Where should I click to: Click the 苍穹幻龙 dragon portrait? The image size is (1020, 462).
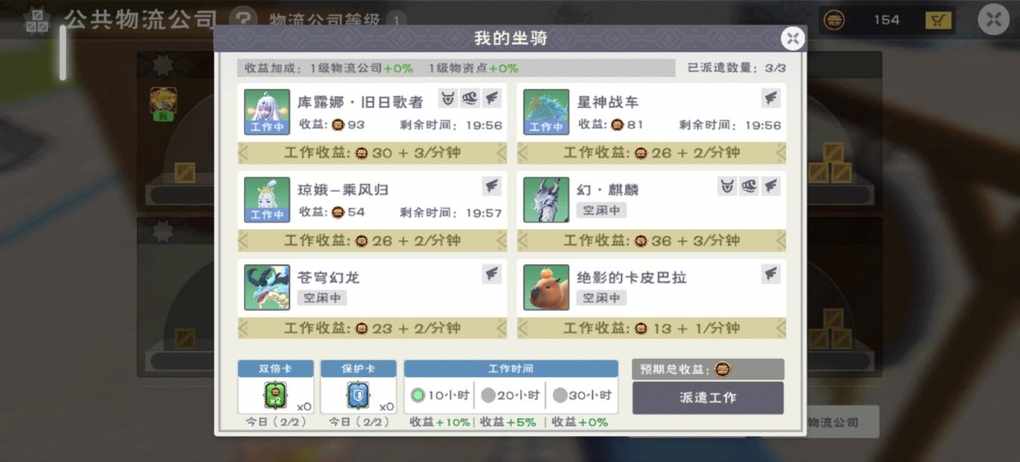(267, 288)
